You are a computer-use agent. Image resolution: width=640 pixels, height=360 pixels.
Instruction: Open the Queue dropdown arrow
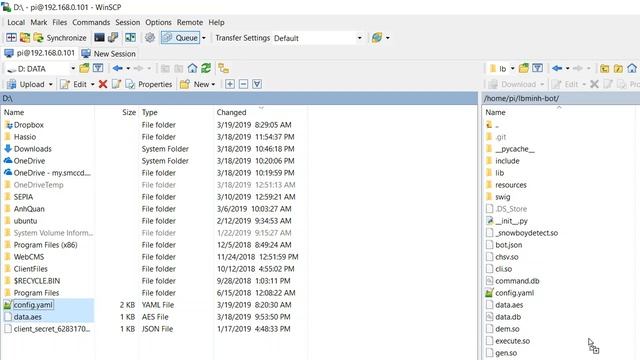(204, 38)
